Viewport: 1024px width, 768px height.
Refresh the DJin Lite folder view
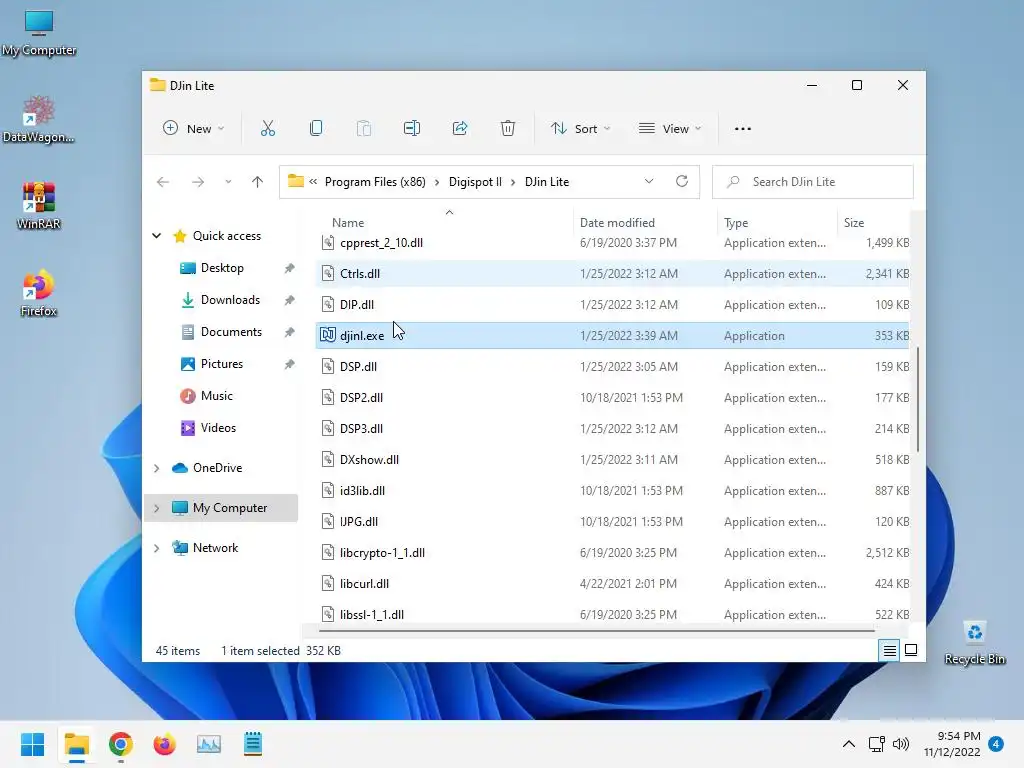coord(682,182)
